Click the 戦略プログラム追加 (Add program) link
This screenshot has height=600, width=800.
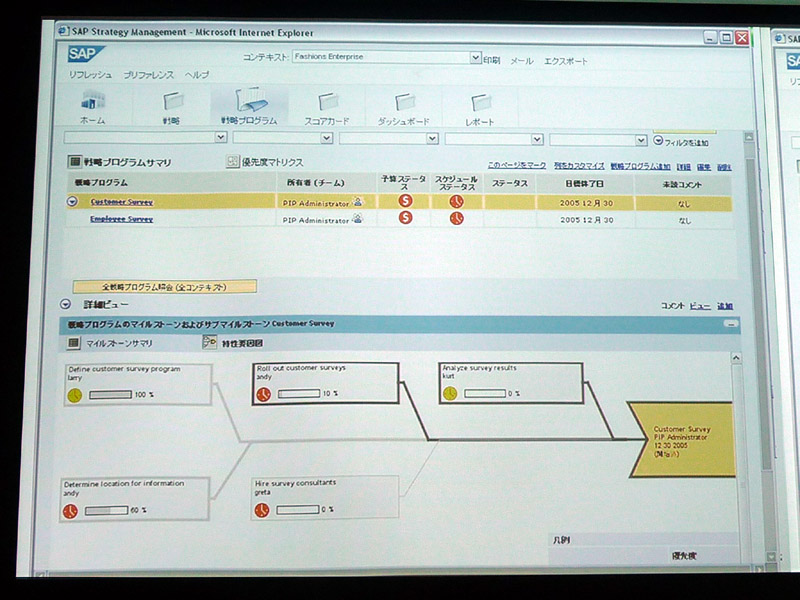click(640, 166)
